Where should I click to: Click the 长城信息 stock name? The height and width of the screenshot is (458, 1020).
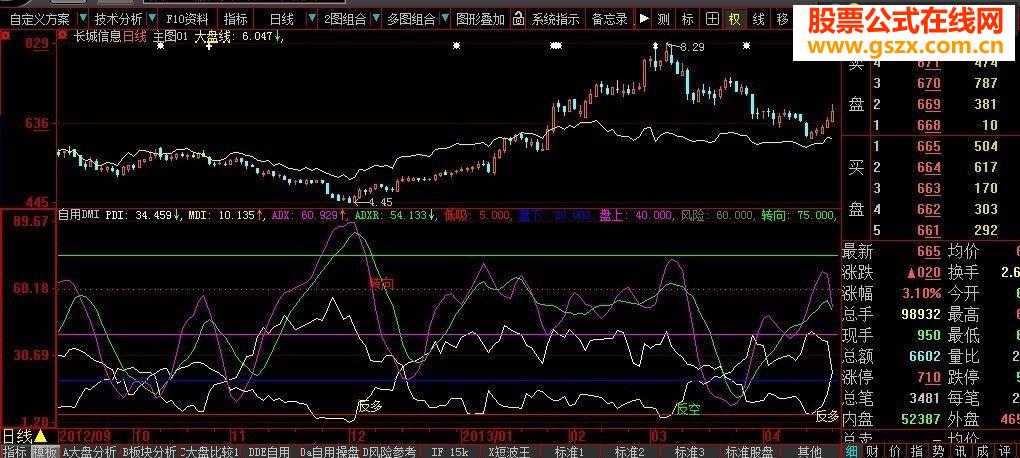(98, 36)
